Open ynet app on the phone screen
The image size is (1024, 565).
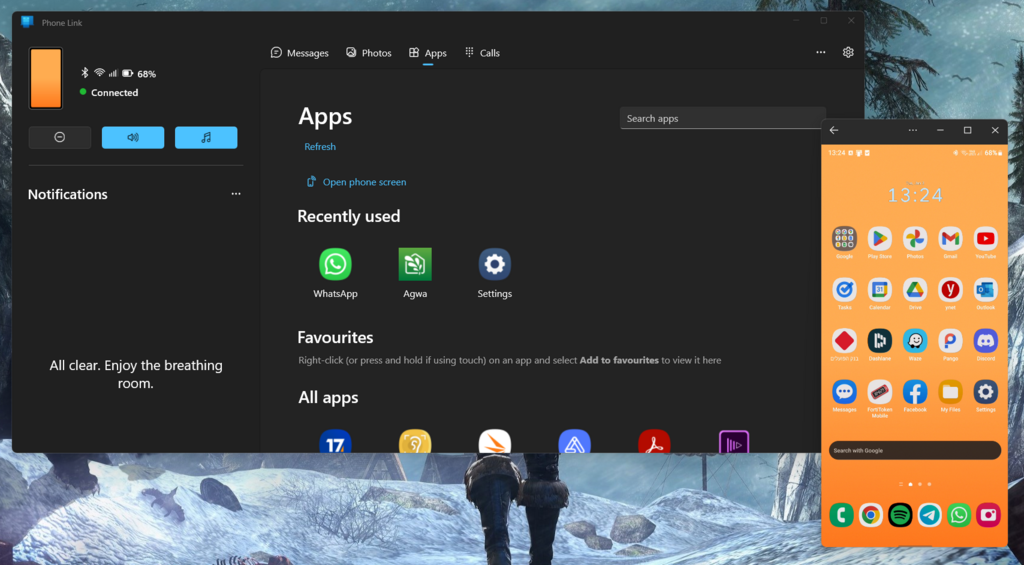pyautogui.click(x=950, y=289)
